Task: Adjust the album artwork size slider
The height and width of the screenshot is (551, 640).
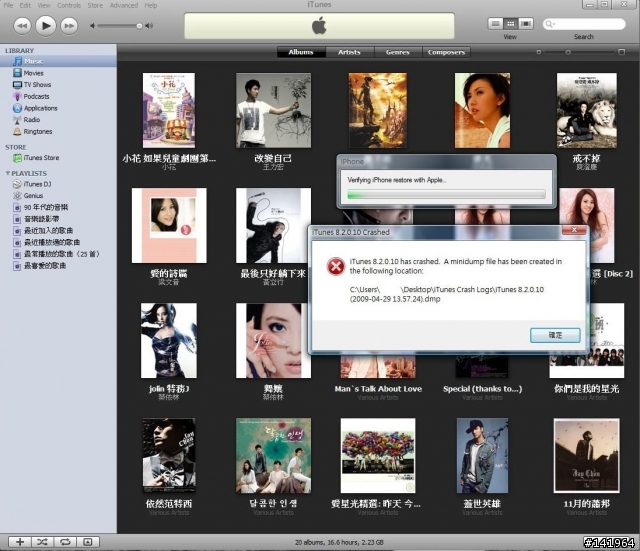Action: pyautogui.click(x=568, y=52)
